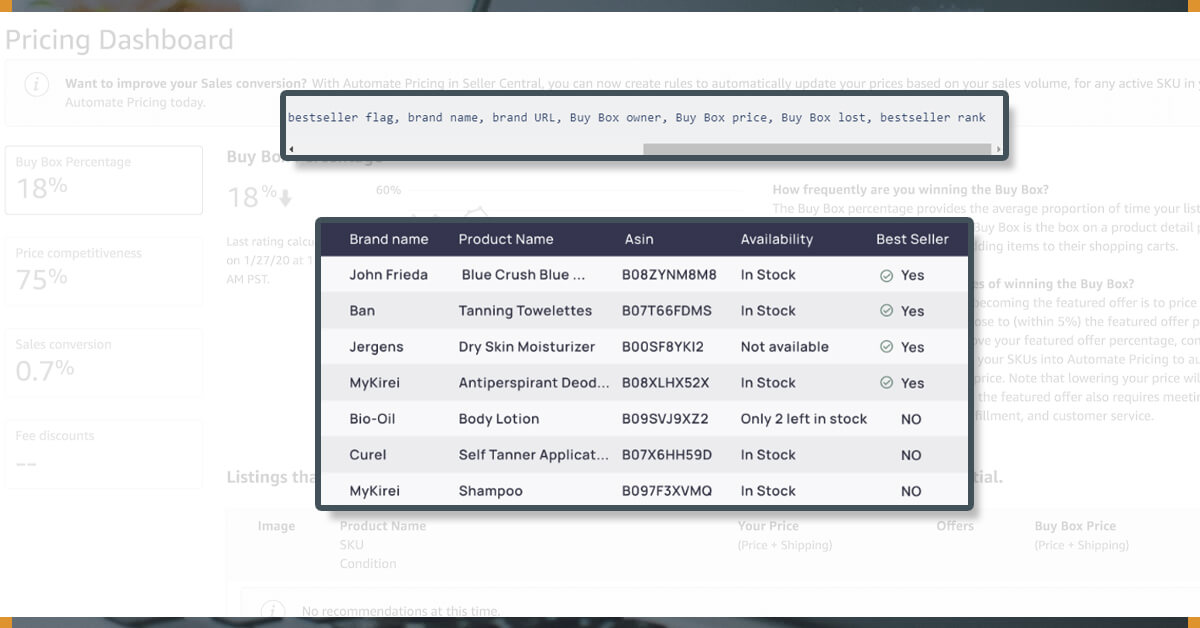Click ASIN B07T66FDMS
1200x628 pixels.
(x=668, y=311)
